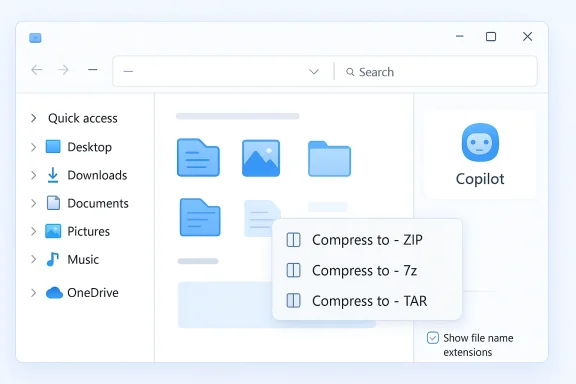Select the document folder in top row
576x384 pixels.
(x=198, y=158)
